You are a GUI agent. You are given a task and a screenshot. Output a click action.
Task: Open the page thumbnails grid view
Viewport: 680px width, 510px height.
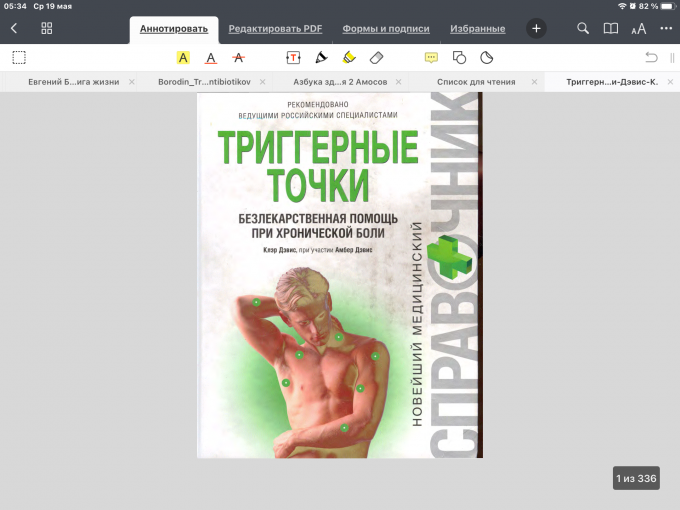click(46, 29)
